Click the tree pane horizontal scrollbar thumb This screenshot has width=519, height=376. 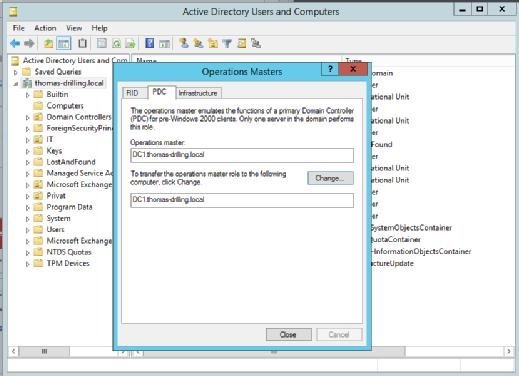pos(44,351)
